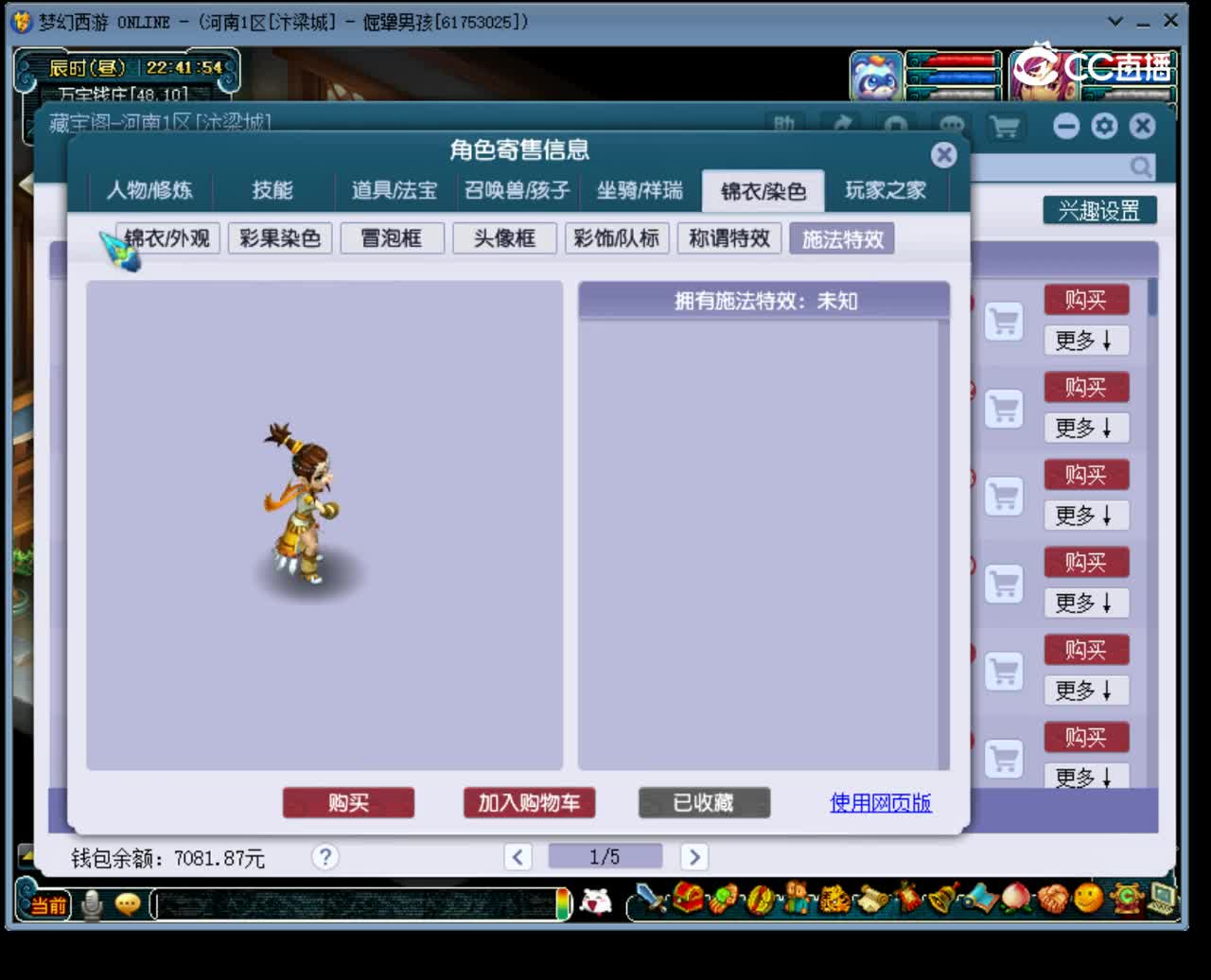The height and width of the screenshot is (980, 1211).
Task: Add the topmost listing to cart via cart icon
Action: click(1004, 322)
